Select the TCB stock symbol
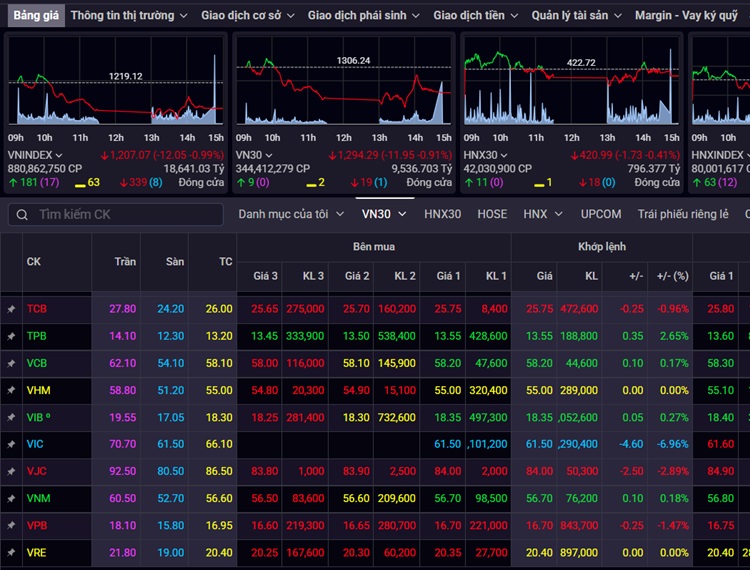This screenshot has height=570, width=750. tap(37, 309)
